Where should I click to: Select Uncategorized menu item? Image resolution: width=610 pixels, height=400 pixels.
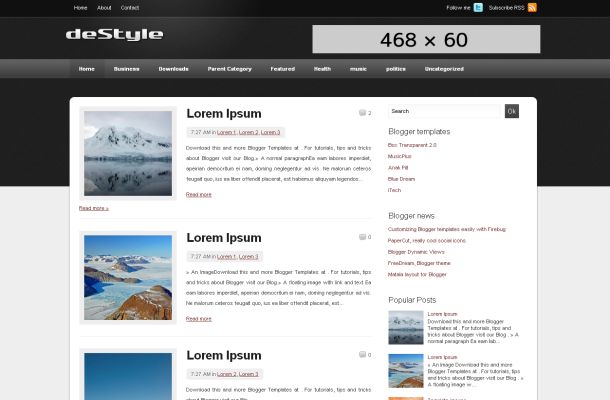tap(444, 69)
